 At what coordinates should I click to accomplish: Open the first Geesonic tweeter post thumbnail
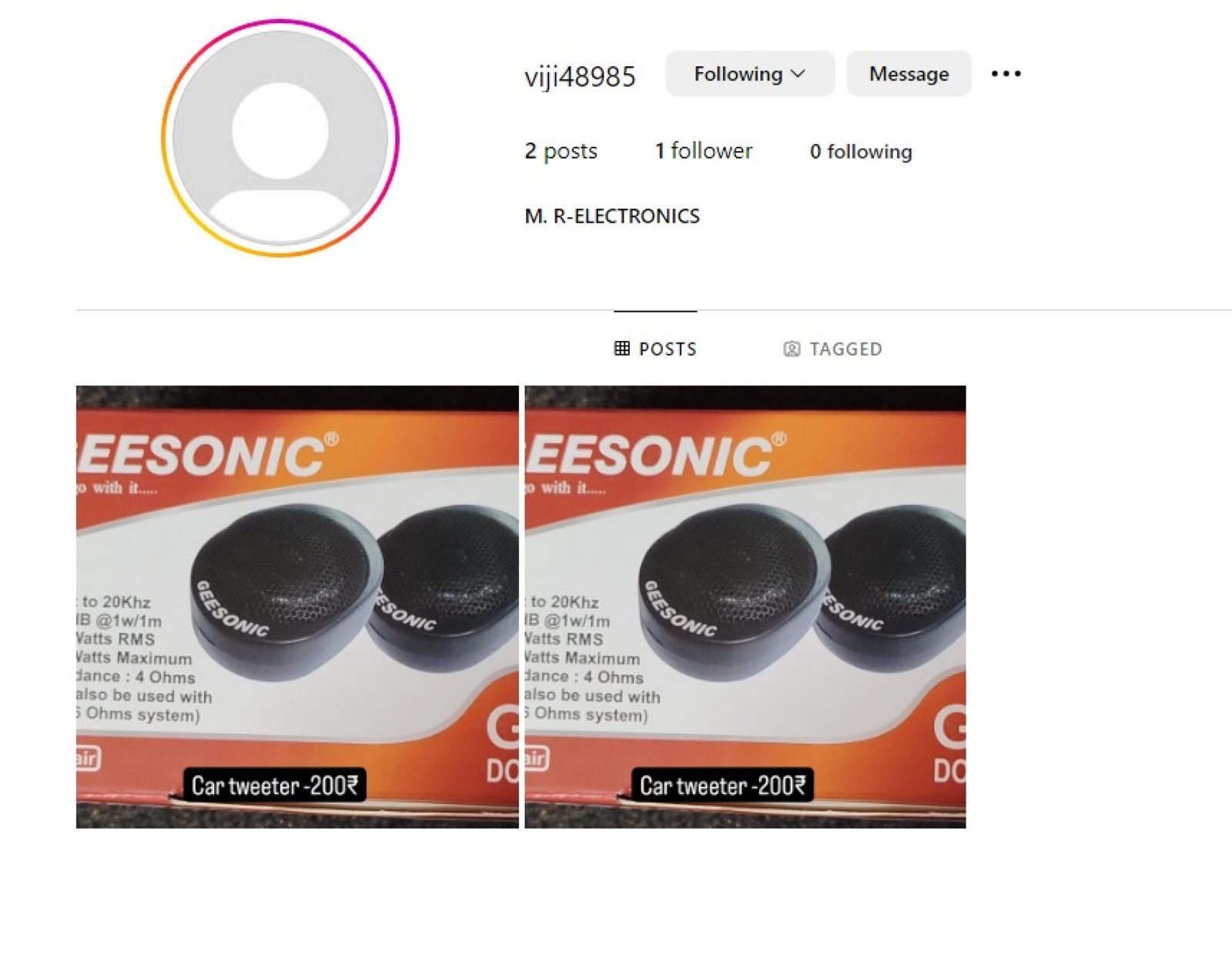297,607
